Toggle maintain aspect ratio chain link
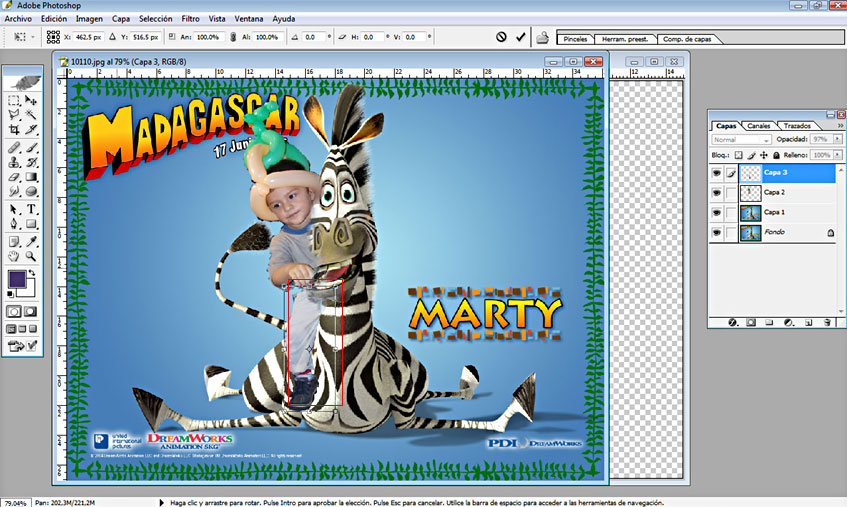This screenshot has width=847, height=507. (233, 37)
